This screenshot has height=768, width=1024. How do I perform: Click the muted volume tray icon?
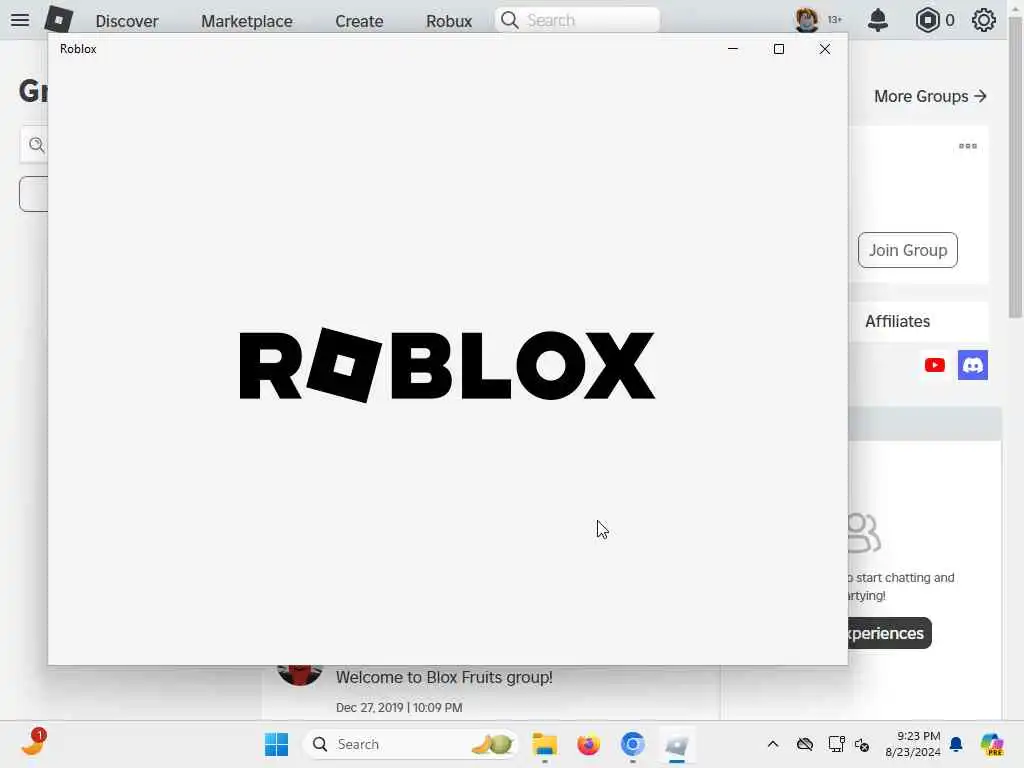pos(862,744)
